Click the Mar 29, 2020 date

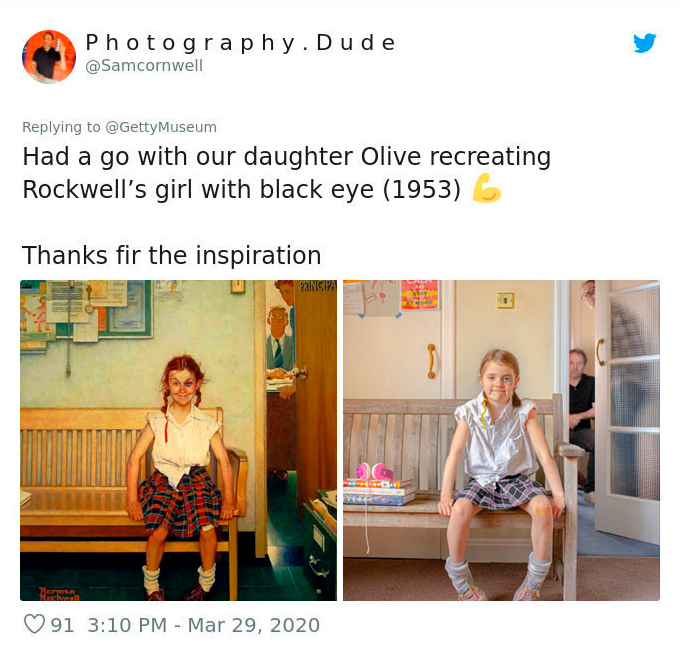(253, 625)
